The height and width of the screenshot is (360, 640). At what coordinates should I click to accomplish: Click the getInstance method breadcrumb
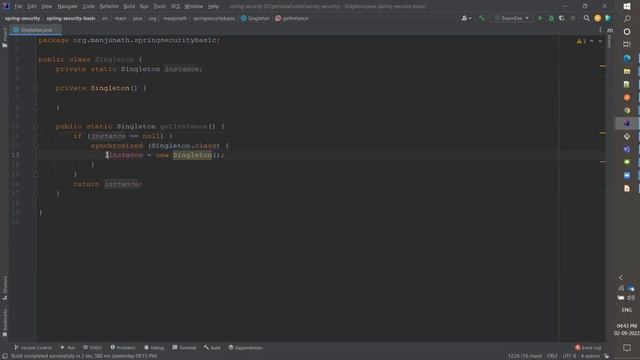point(292,18)
